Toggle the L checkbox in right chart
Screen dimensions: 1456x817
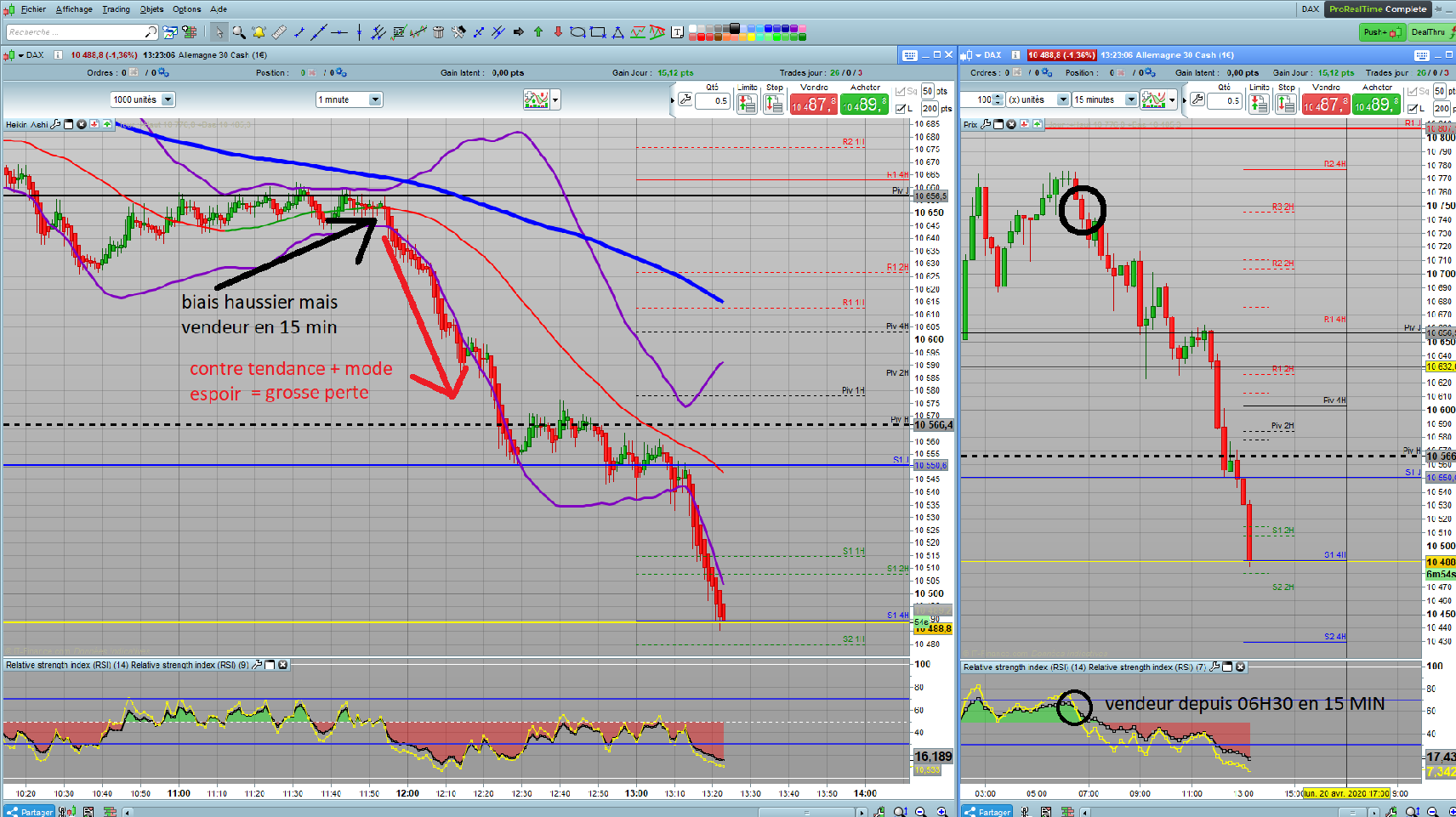[x=1413, y=109]
